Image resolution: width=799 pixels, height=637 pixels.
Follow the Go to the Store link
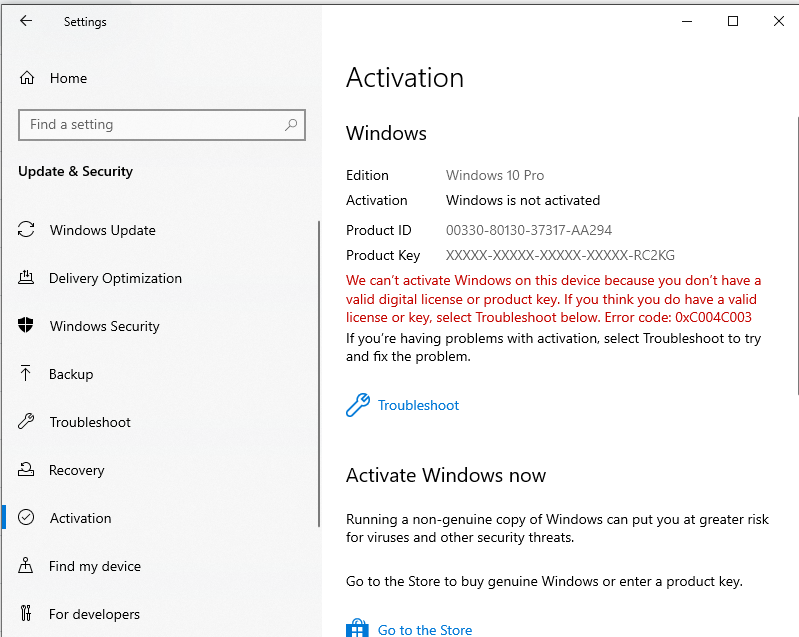pyautogui.click(x=425, y=630)
